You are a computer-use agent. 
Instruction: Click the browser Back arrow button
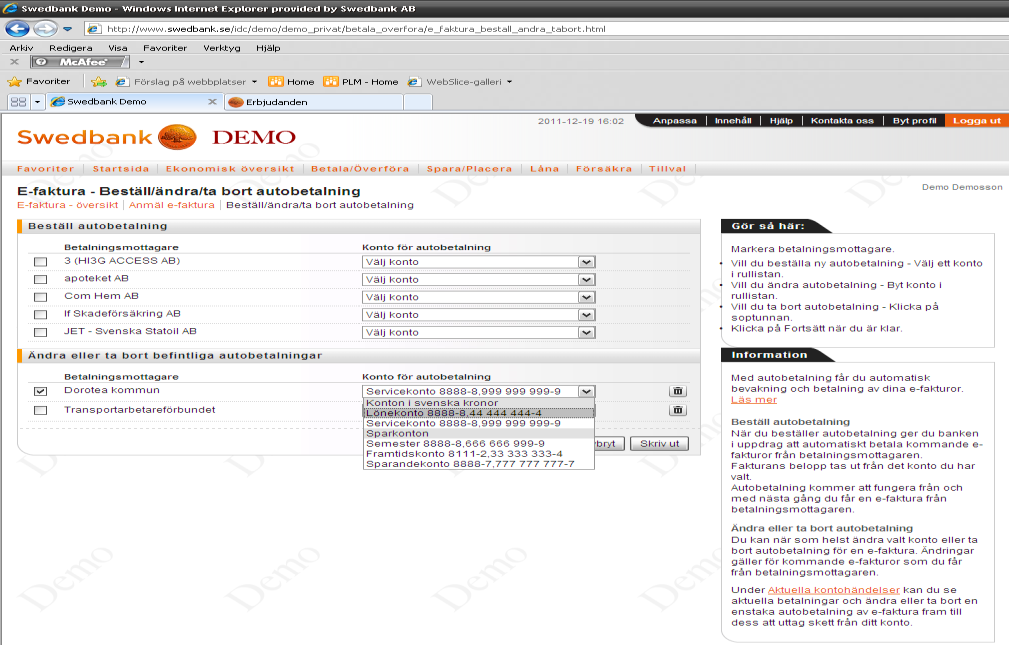[x=17, y=29]
